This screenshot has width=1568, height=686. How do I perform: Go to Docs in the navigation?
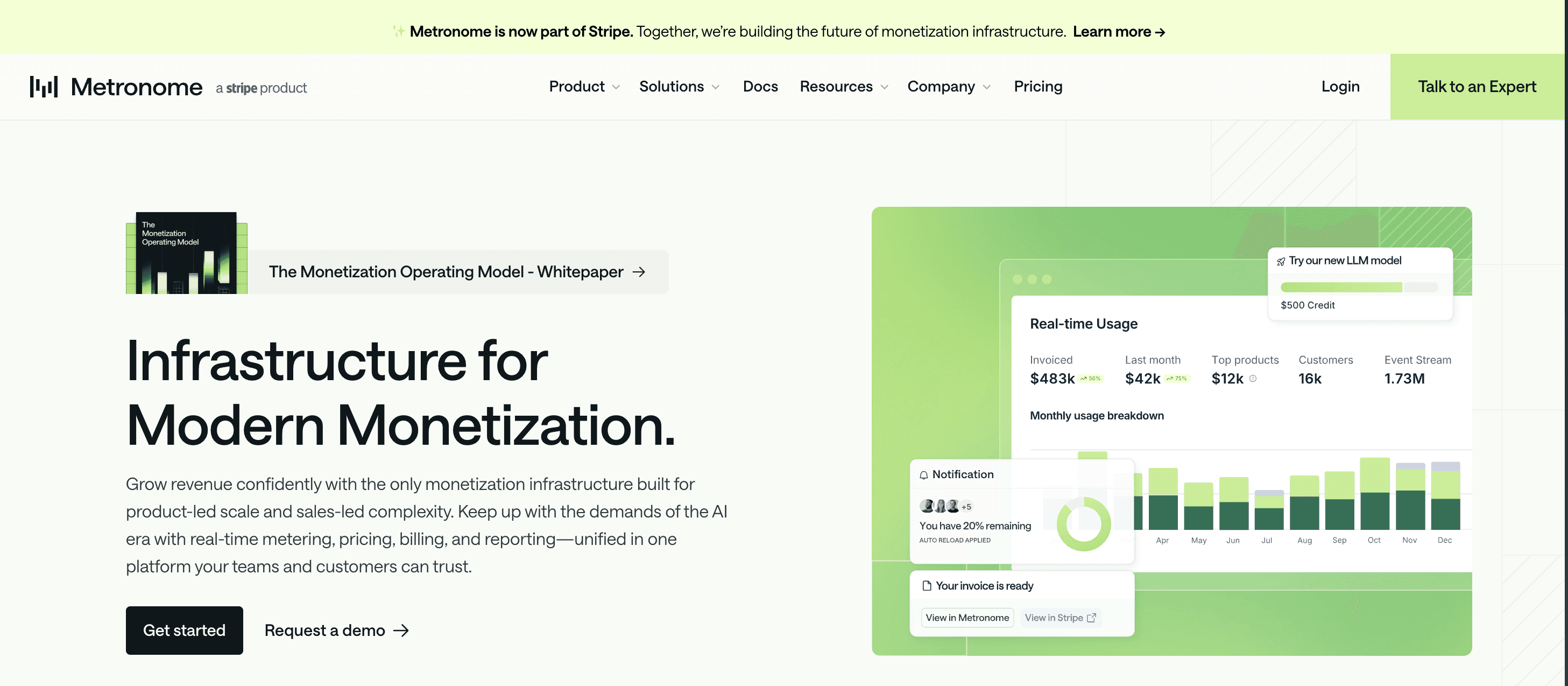pyautogui.click(x=760, y=87)
